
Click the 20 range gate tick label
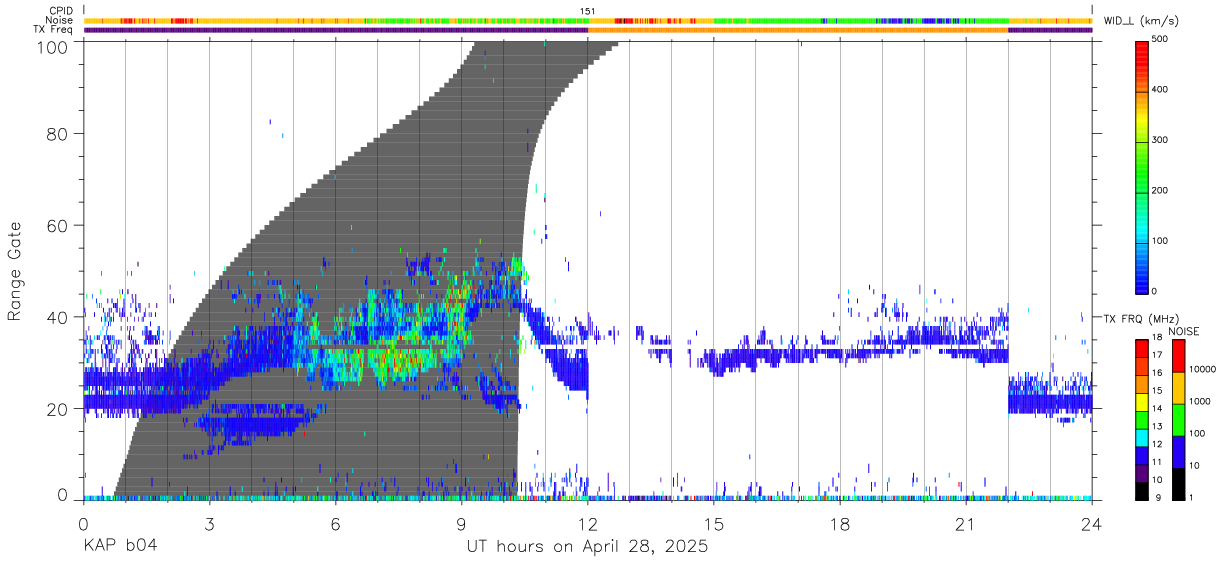tap(57, 409)
